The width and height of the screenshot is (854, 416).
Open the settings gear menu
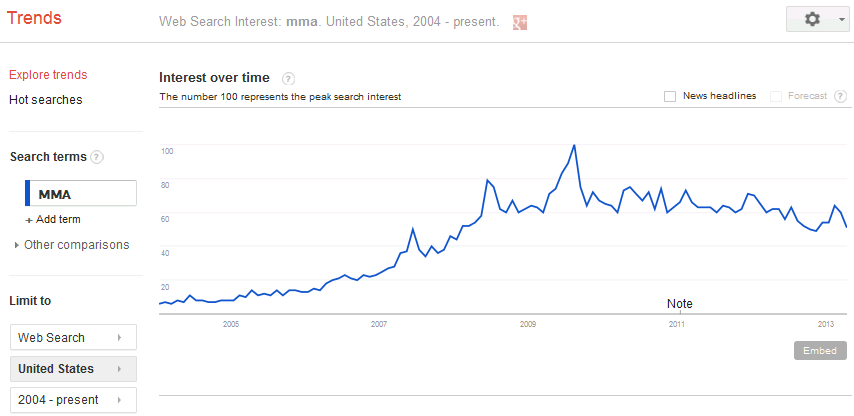pos(819,19)
